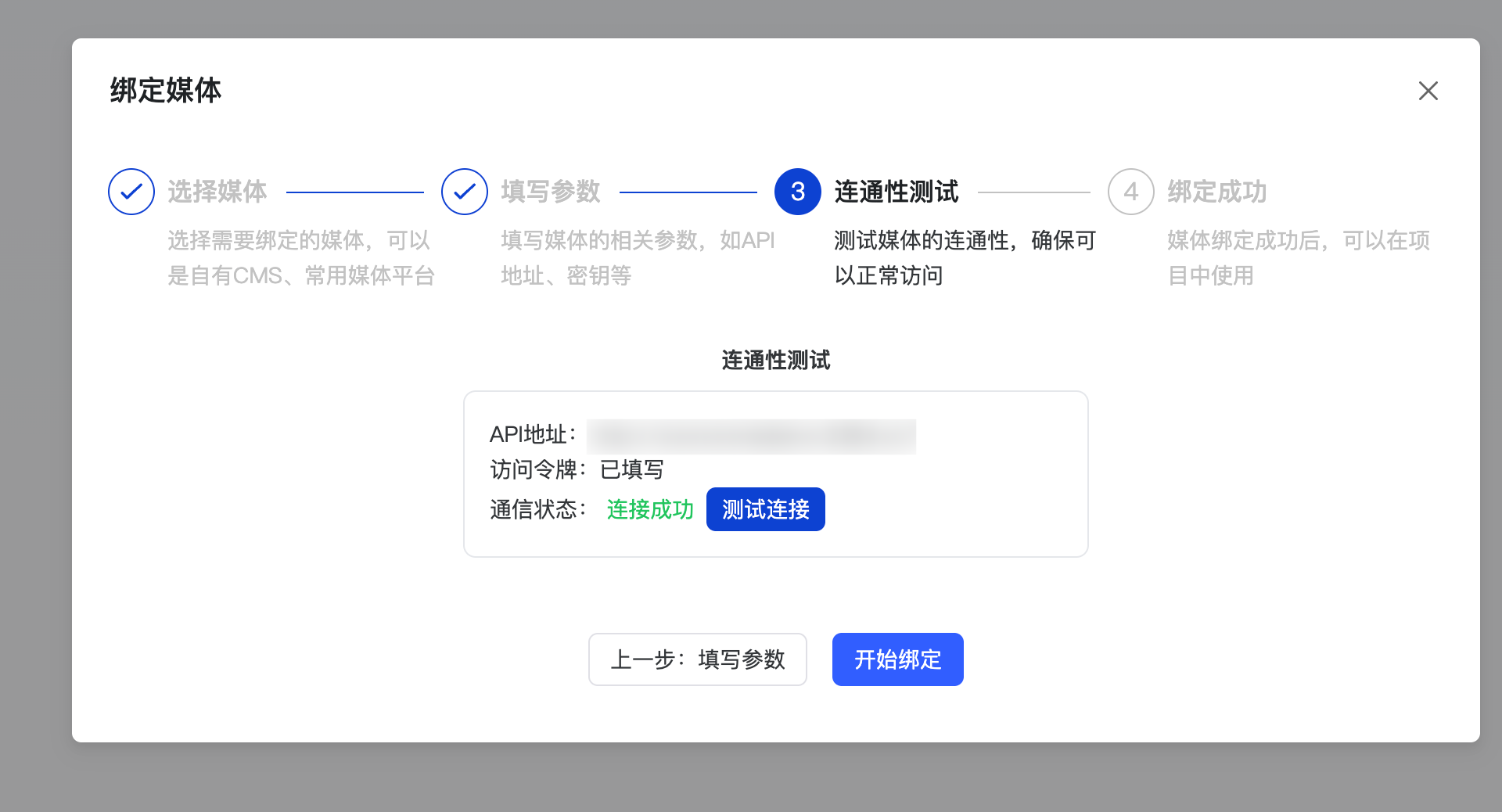Go to the 填写参数 step title
Screen dimensions: 1502x812
tap(551, 192)
